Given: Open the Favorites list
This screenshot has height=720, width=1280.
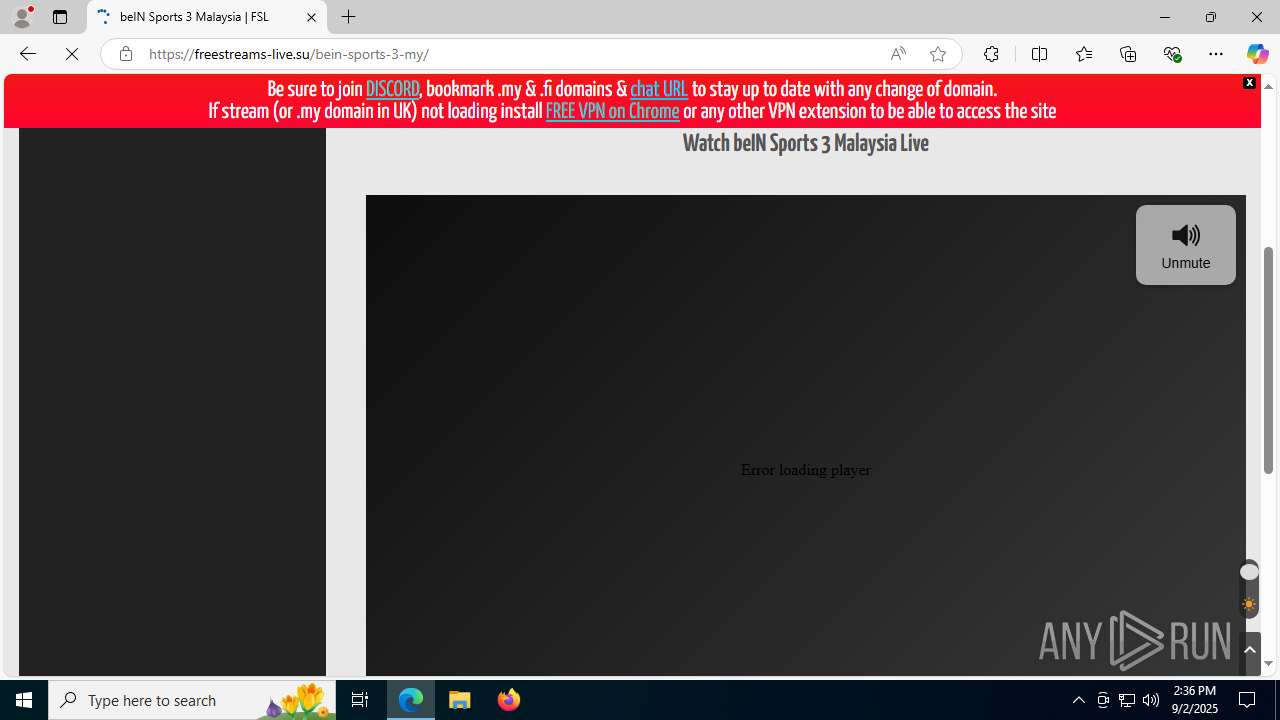Looking at the screenshot, I should tap(1083, 54).
